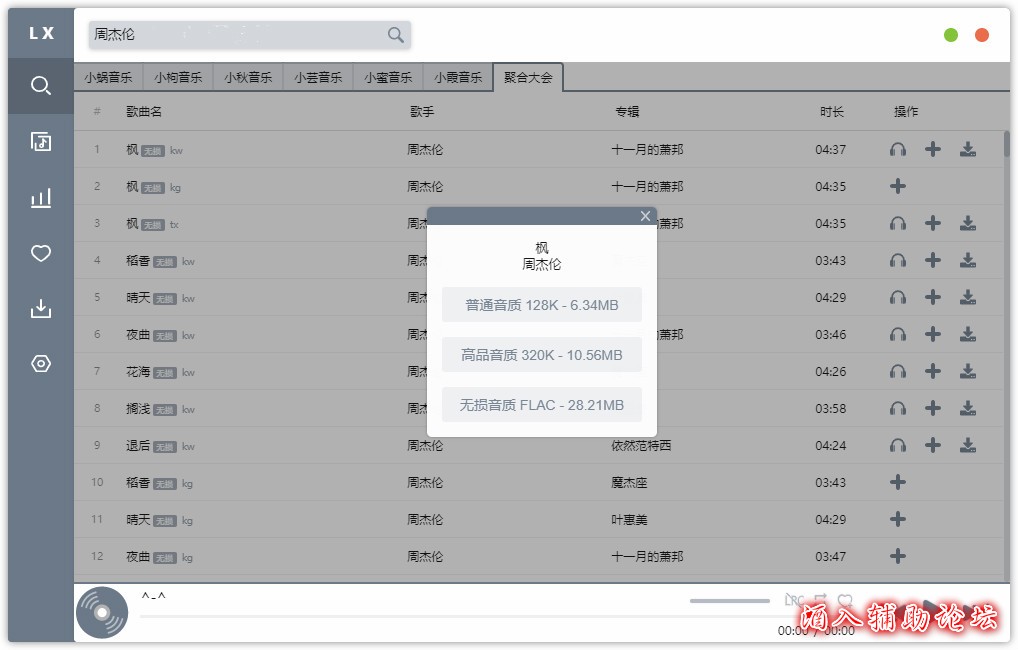Viewport: 1018px width, 650px height.
Task: Toggle the loop playback mode icon
Action: [820, 599]
